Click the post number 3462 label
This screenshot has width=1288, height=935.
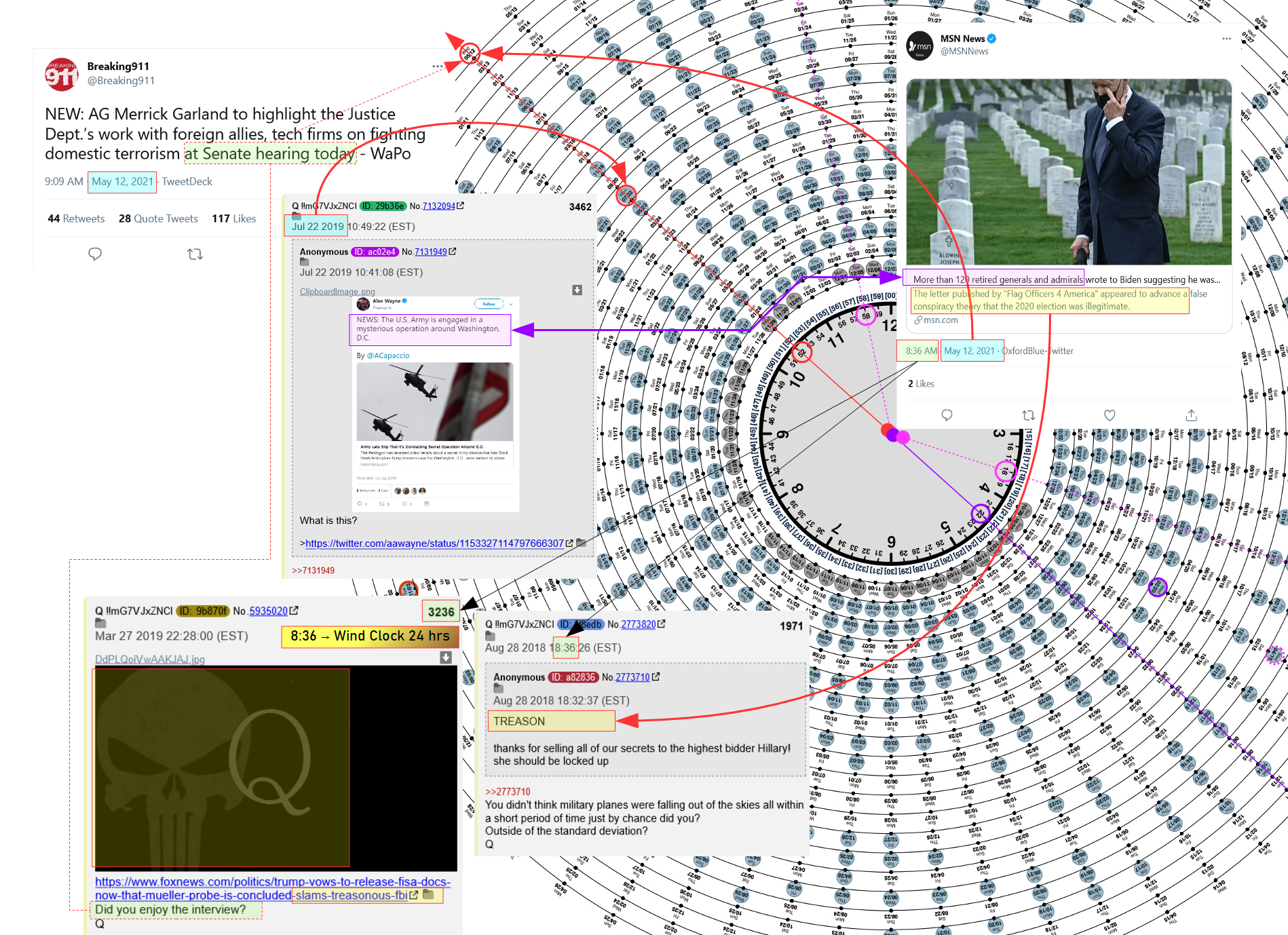(x=580, y=207)
